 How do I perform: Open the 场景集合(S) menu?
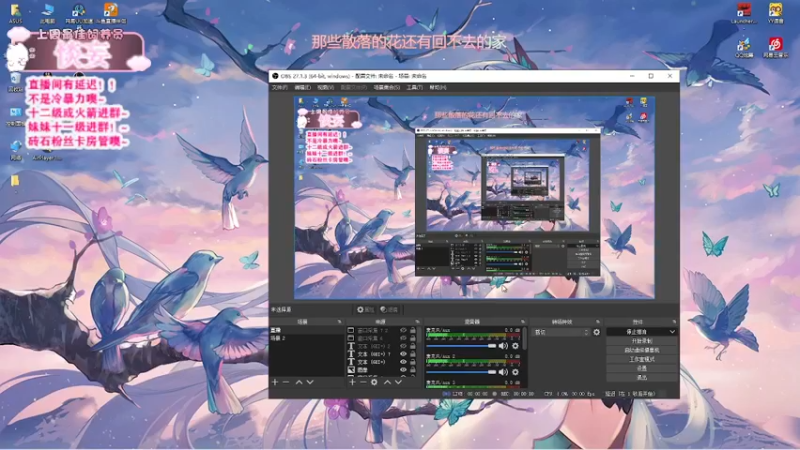tap(387, 88)
